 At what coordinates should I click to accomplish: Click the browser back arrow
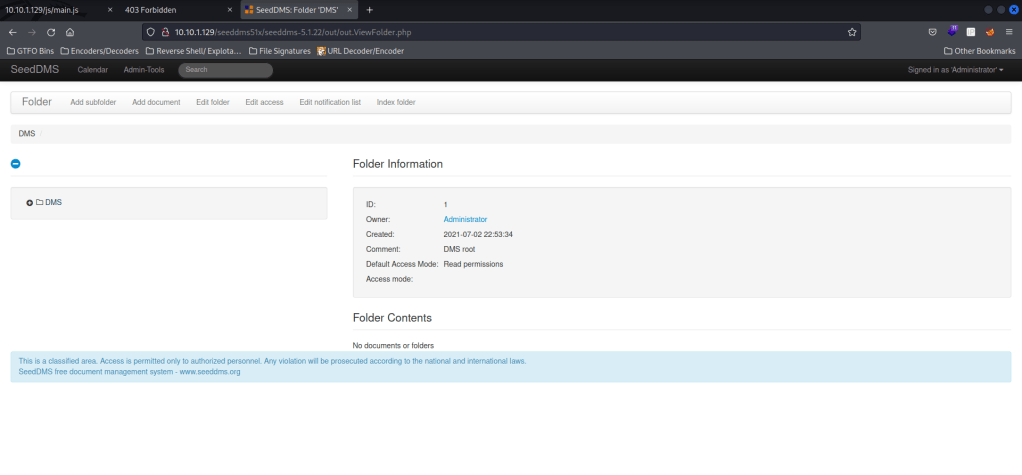click(12, 32)
